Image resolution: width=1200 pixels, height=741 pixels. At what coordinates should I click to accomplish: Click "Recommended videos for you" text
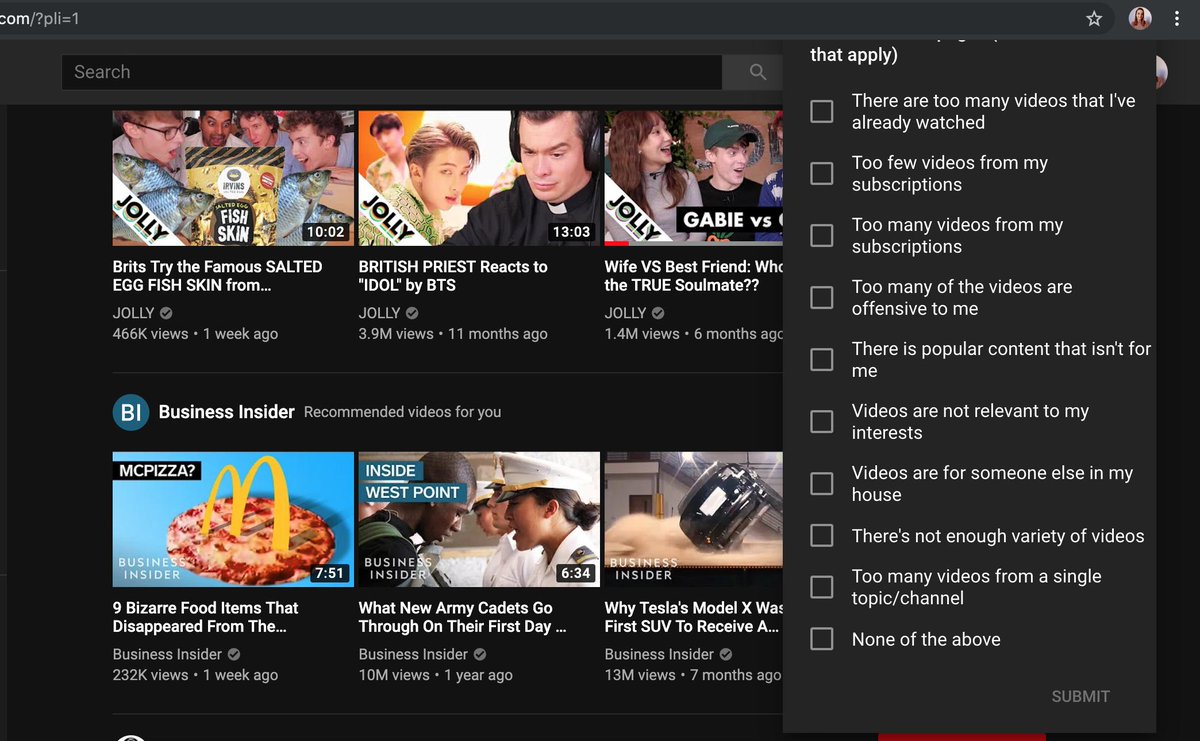tap(403, 412)
